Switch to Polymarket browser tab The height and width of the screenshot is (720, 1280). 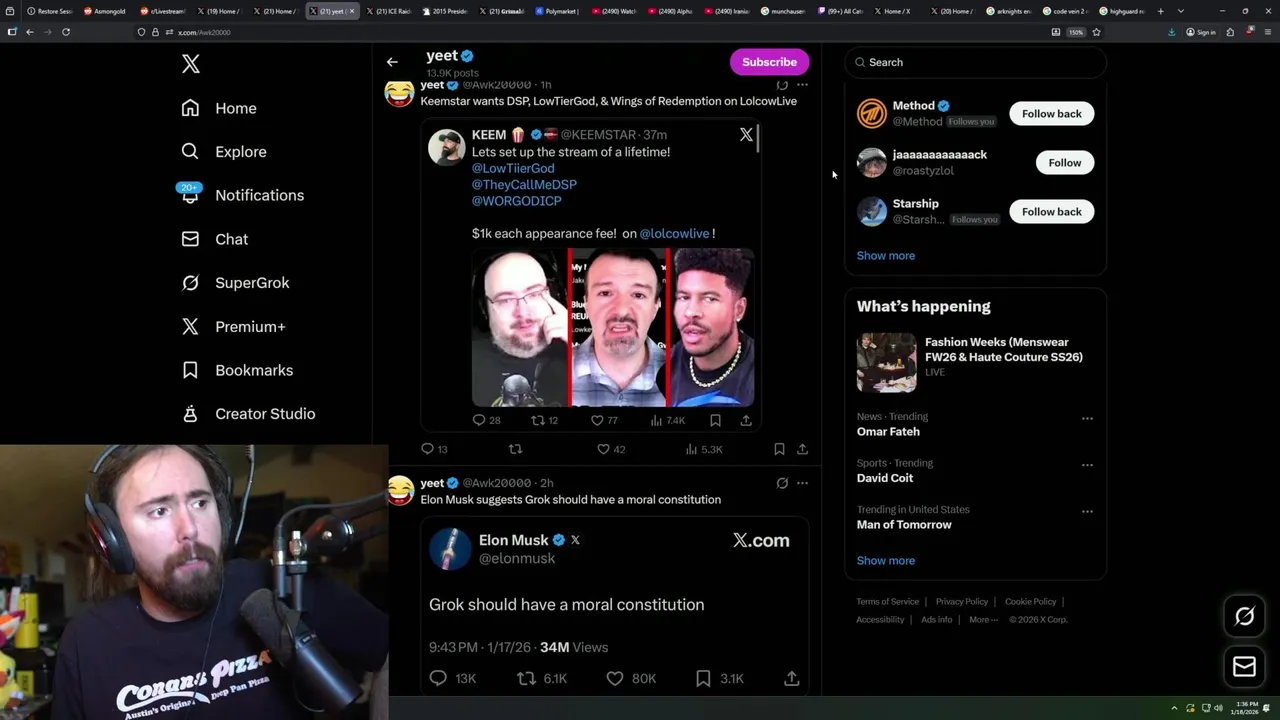[x=557, y=11]
